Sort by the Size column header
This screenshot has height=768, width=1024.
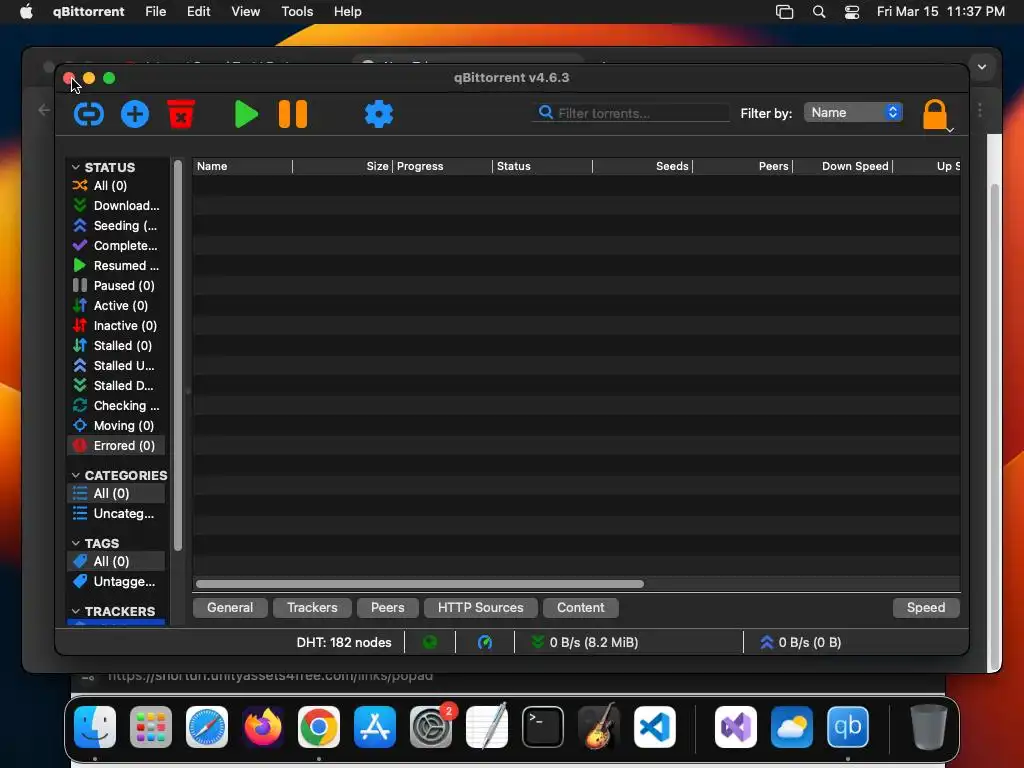click(x=342, y=167)
